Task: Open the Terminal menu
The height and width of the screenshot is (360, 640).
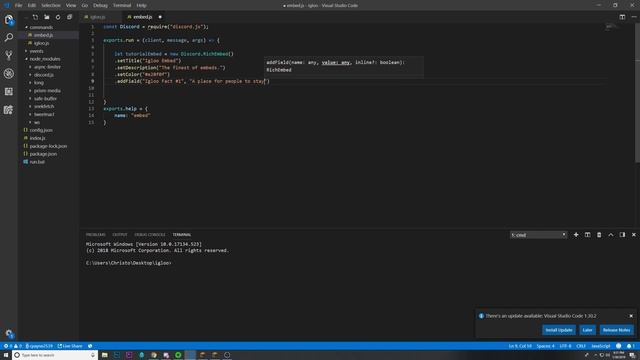Action: pyautogui.click(x=122, y=5)
